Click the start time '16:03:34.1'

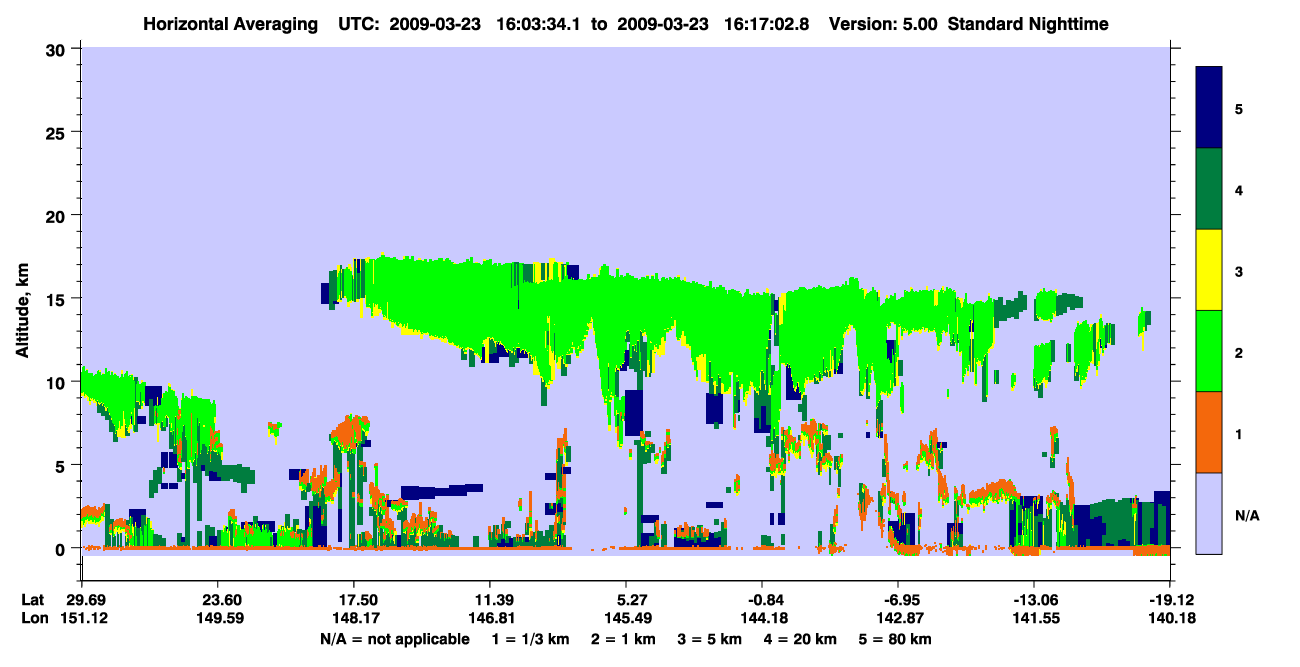coord(539,23)
